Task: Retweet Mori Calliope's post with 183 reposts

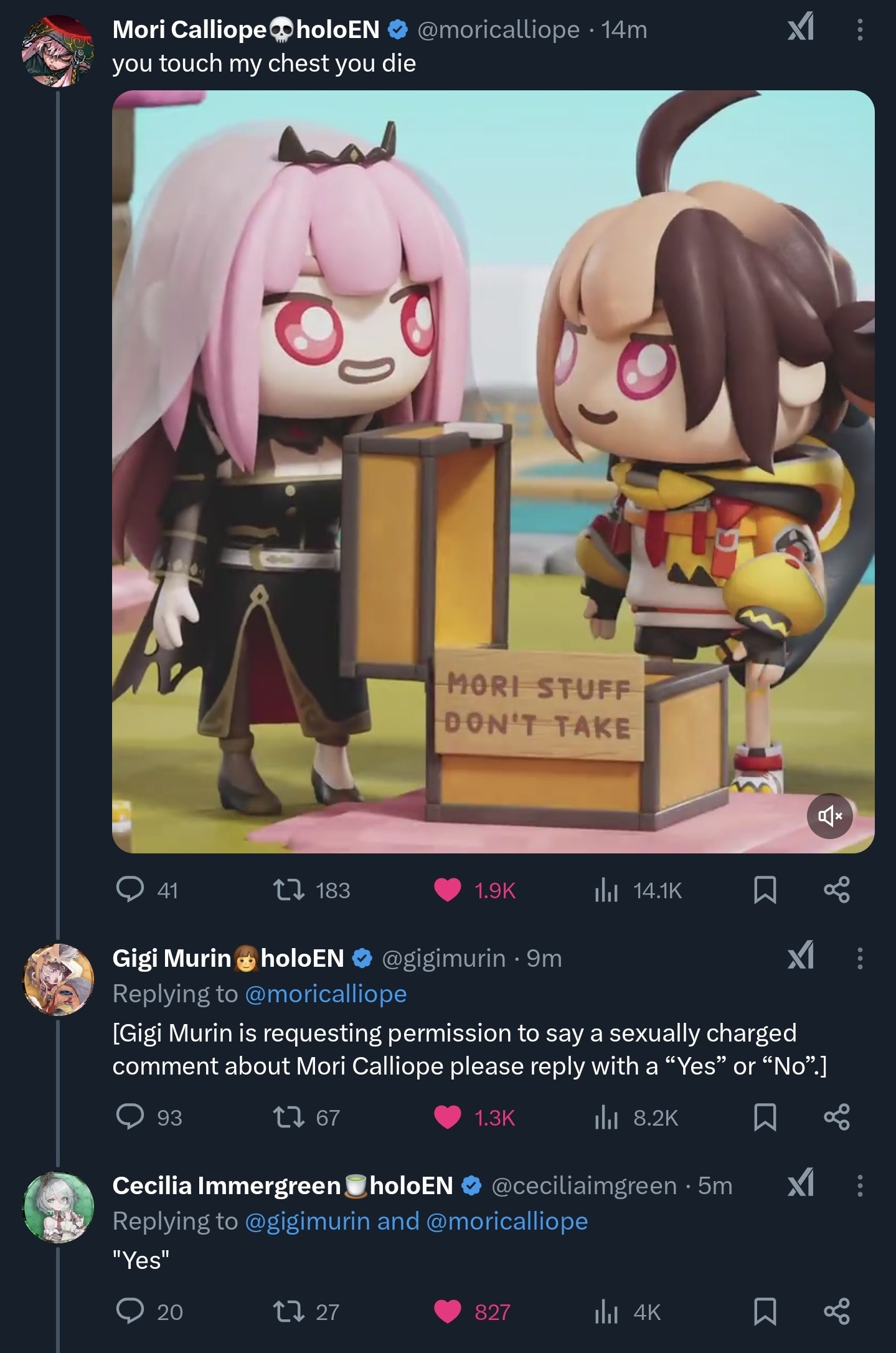Action: 312,890
